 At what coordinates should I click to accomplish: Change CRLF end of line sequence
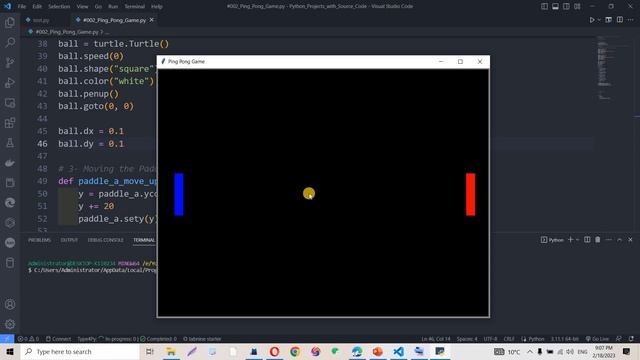point(509,339)
